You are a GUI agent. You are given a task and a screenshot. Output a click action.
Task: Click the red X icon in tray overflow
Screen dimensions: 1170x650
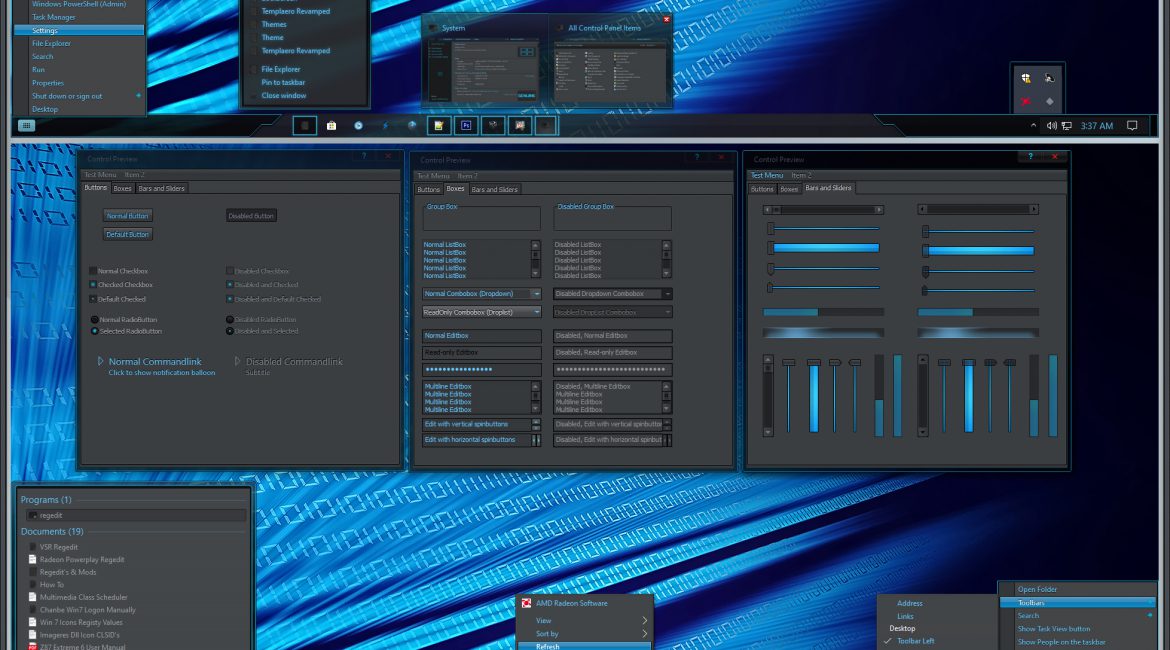[x=1026, y=101]
